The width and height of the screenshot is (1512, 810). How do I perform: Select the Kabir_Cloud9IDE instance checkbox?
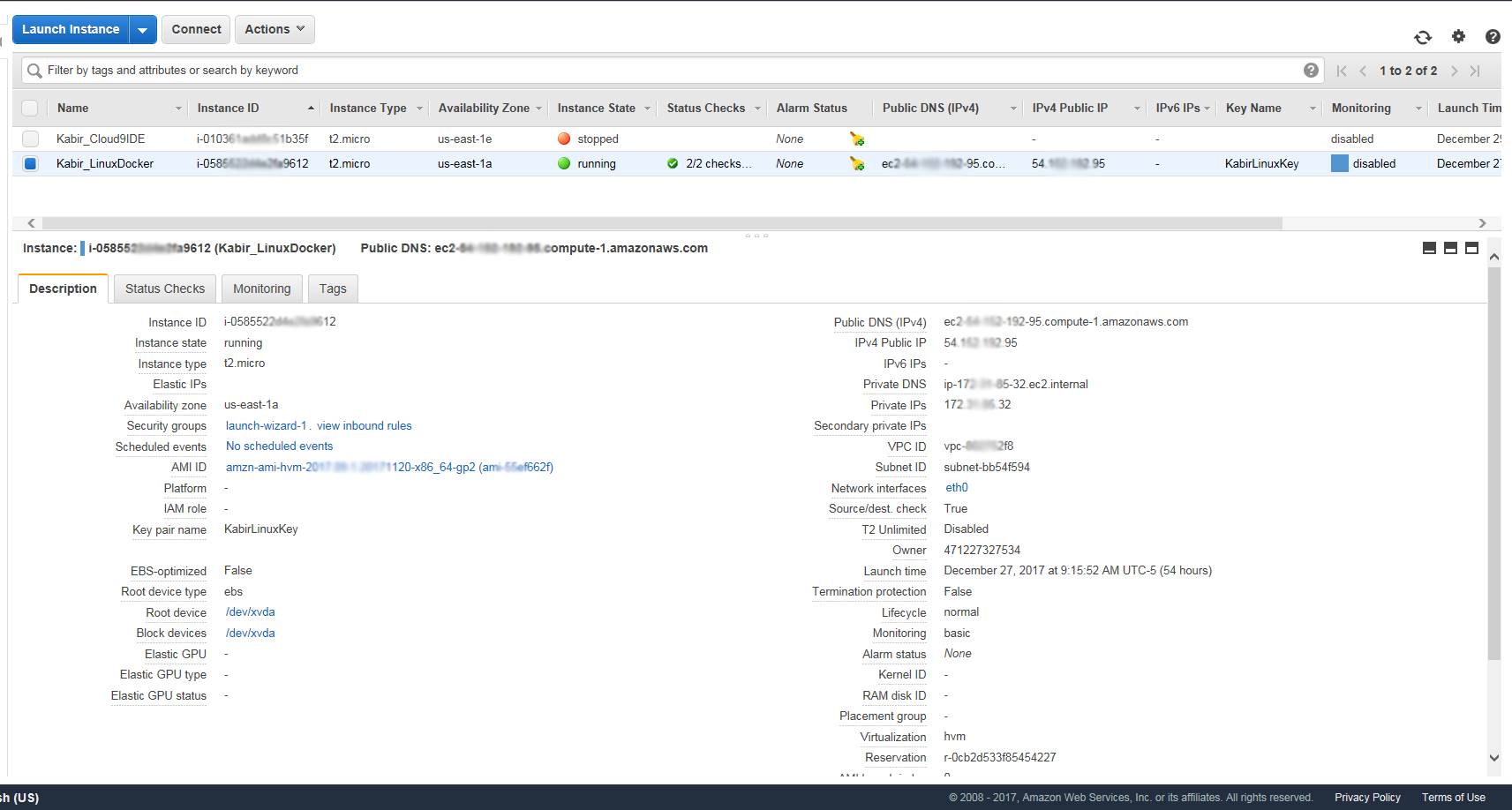coord(30,139)
